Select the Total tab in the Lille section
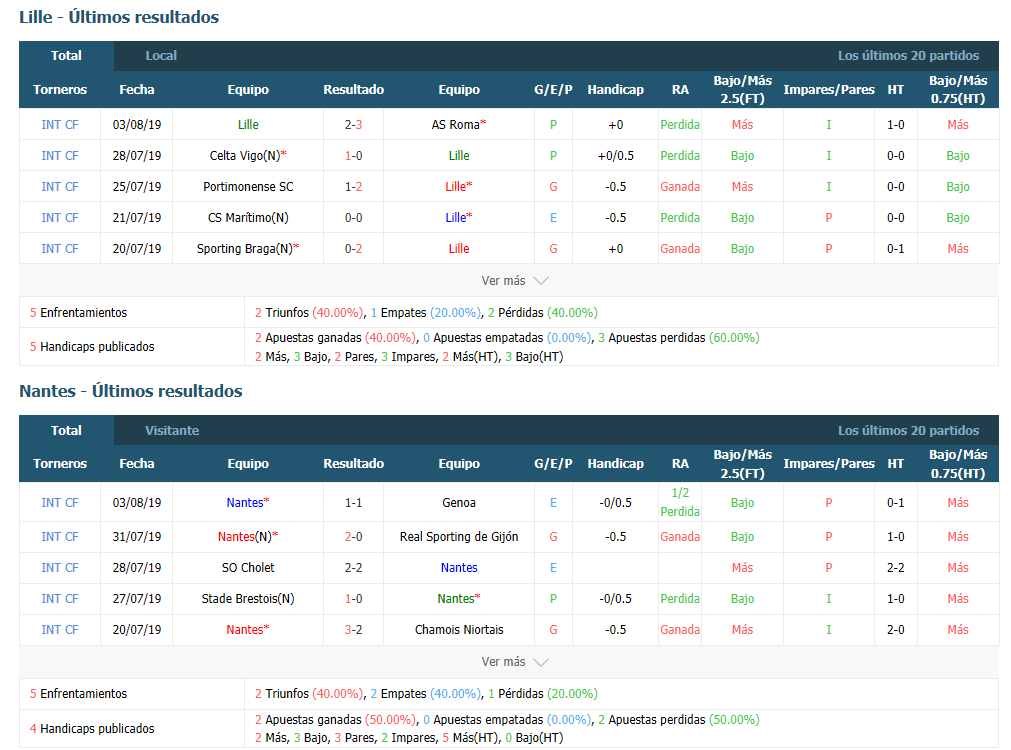The image size is (1011, 750). click(66, 55)
